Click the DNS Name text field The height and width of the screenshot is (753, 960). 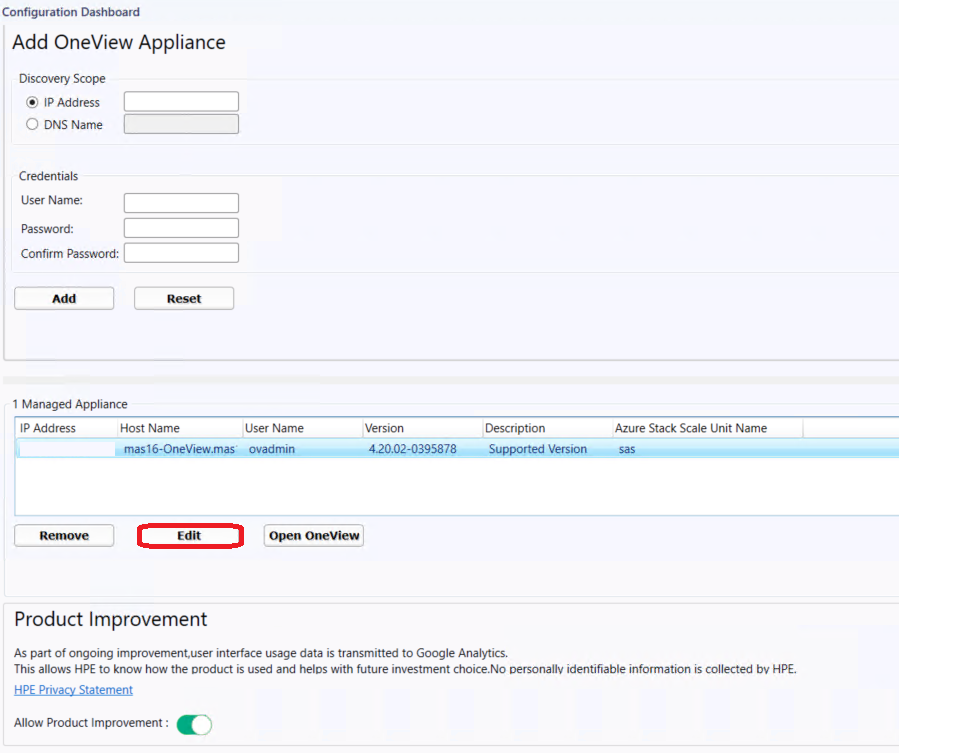tap(181, 123)
